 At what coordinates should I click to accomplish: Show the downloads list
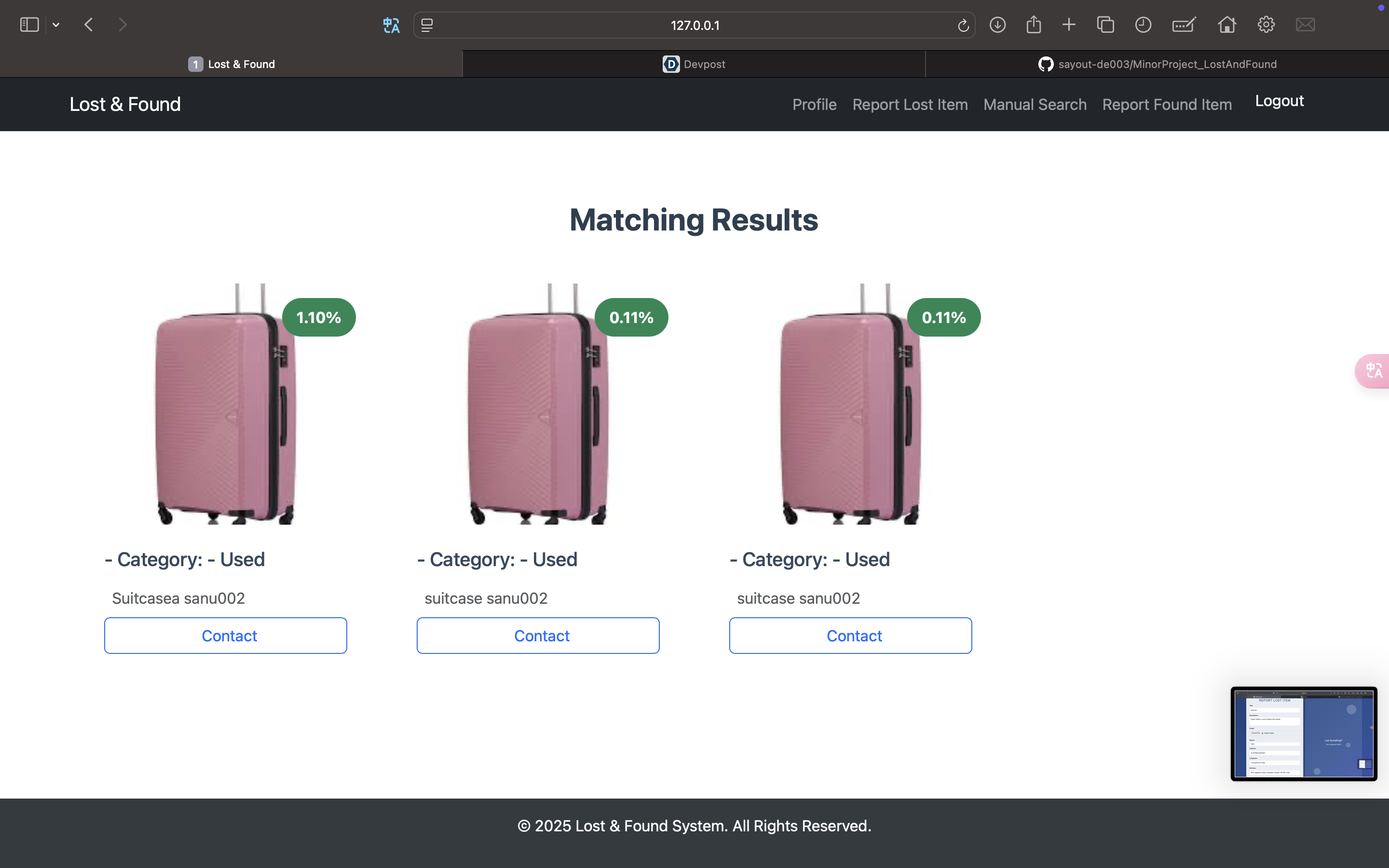[x=997, y=25]
